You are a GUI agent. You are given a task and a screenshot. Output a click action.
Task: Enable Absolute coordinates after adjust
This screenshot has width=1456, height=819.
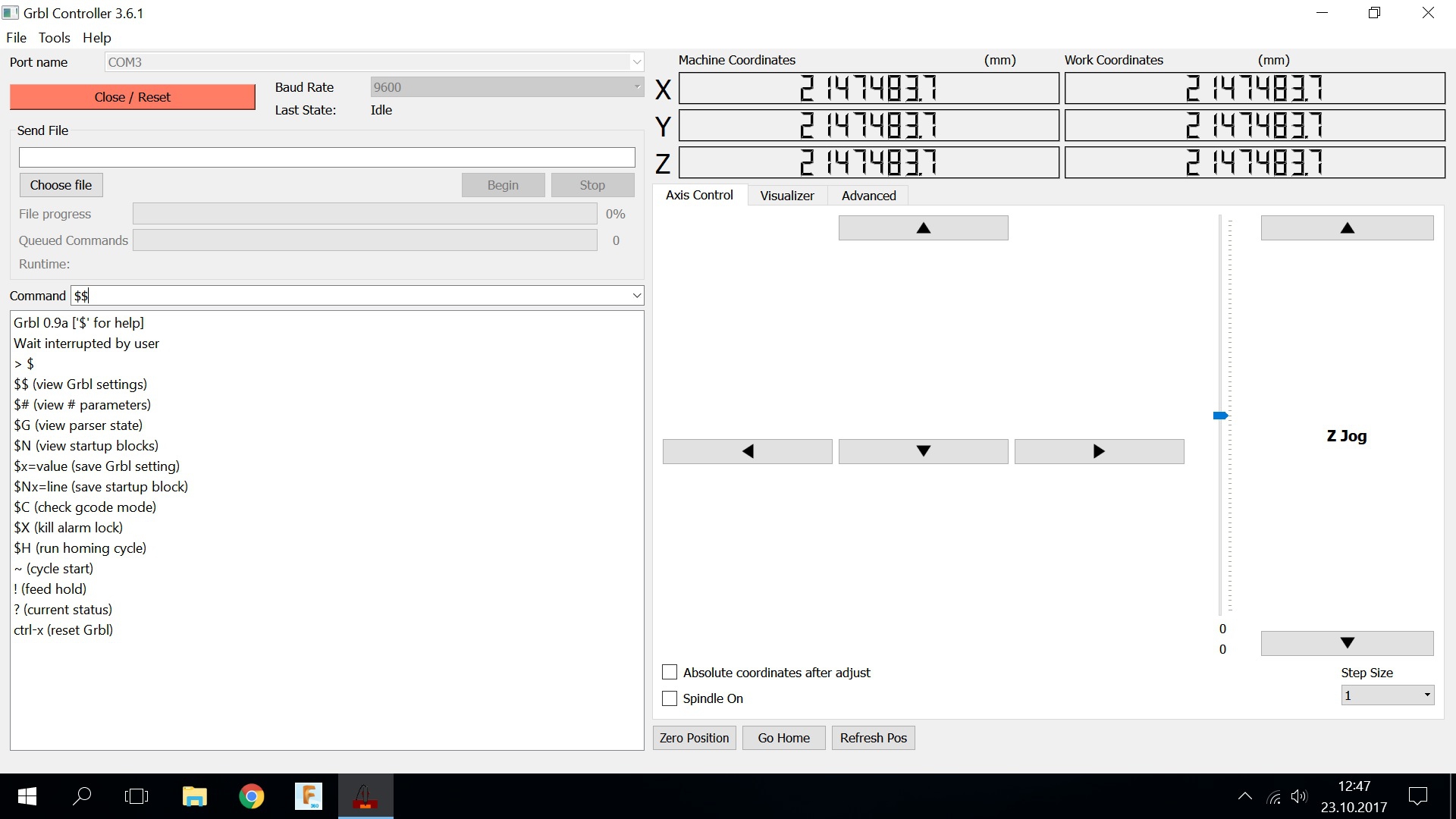(669, 672)
